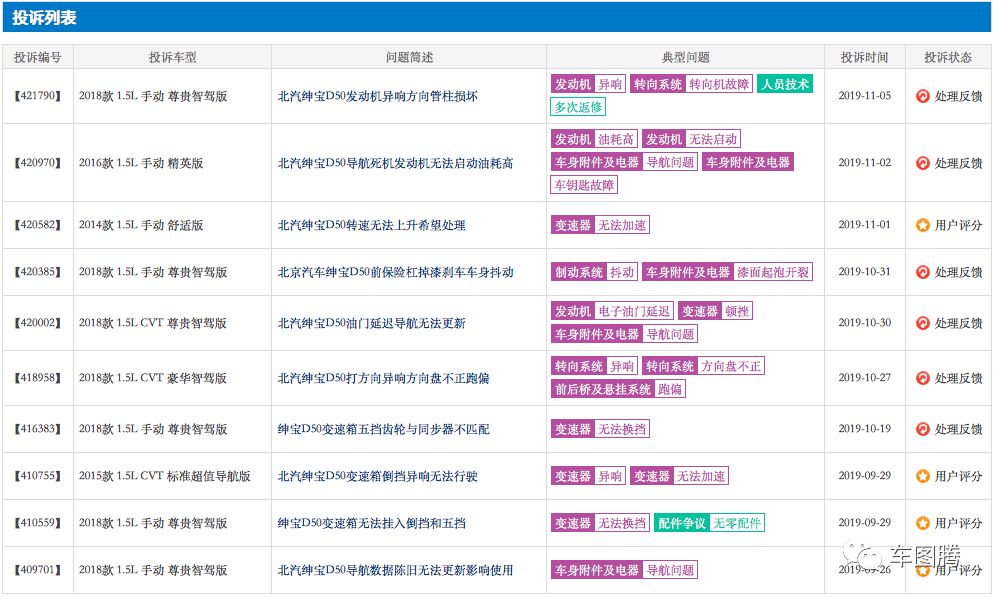Click red status icon dated 2019-10-30
Image resolution: width=993 pixels, height=600 pixels.
[x=923, y=323]
